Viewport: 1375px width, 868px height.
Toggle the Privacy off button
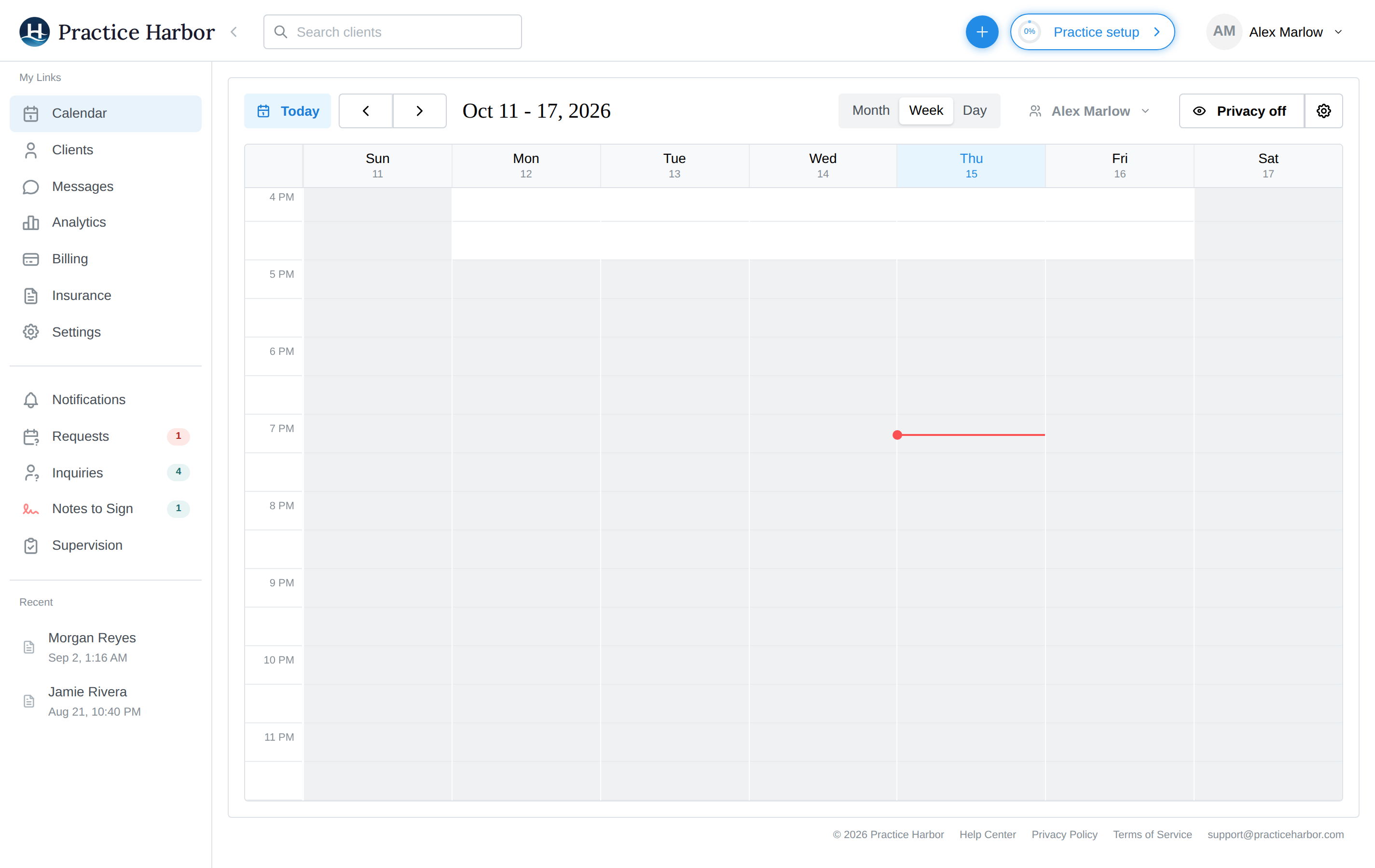[1241, 111]
